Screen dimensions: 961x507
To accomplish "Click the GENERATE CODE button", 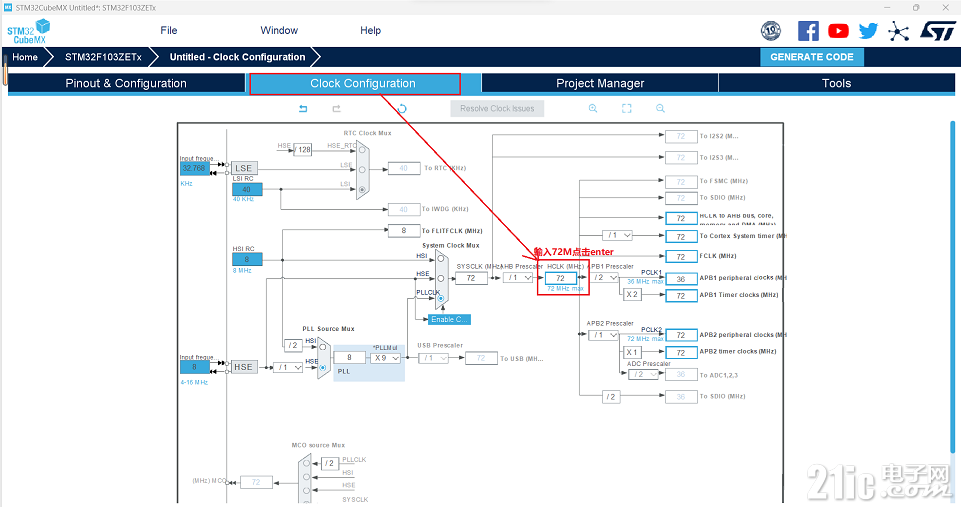I will point(811,57).
